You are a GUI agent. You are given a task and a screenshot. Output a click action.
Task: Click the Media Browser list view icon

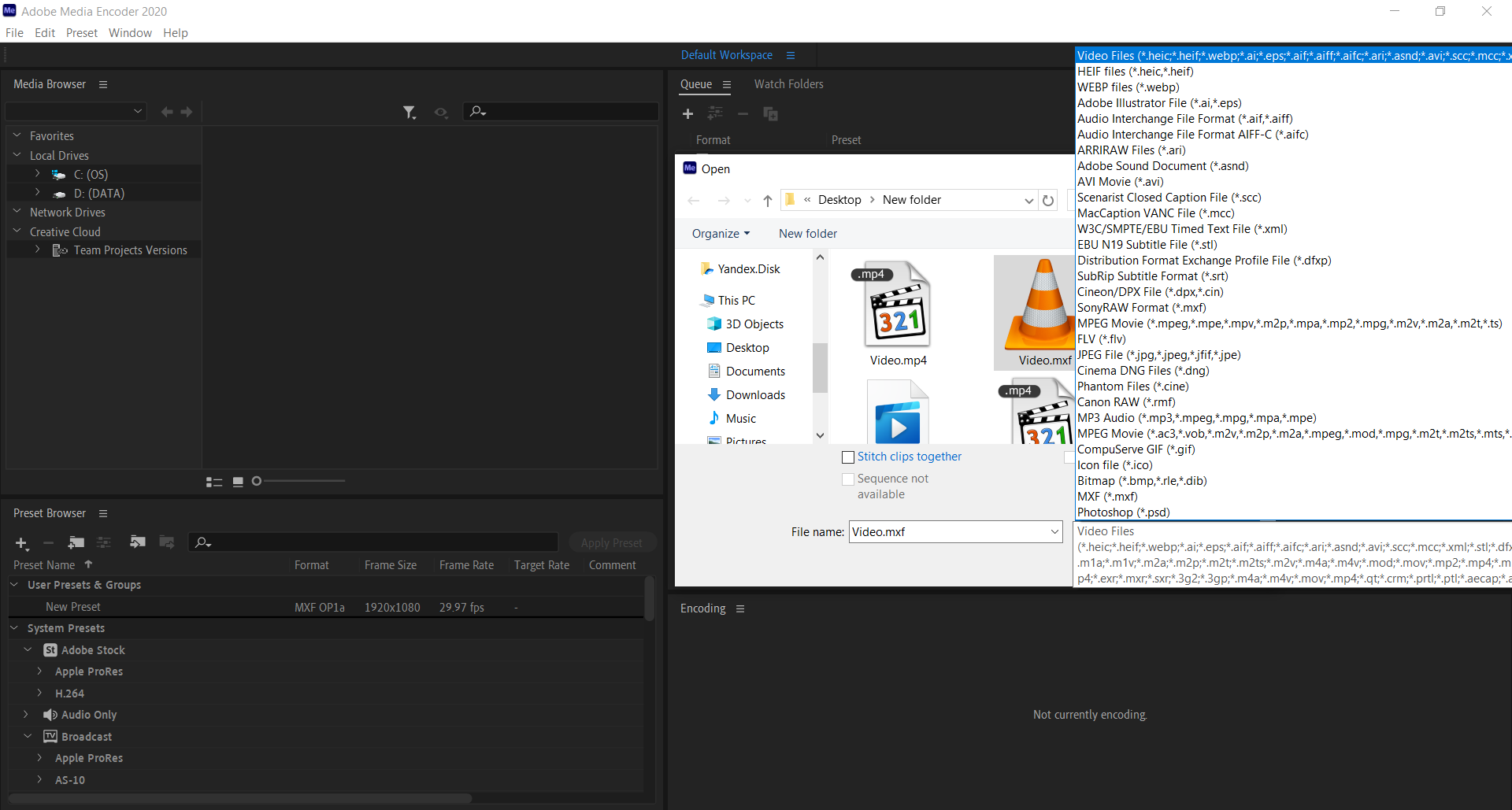[x=213, y=482]
